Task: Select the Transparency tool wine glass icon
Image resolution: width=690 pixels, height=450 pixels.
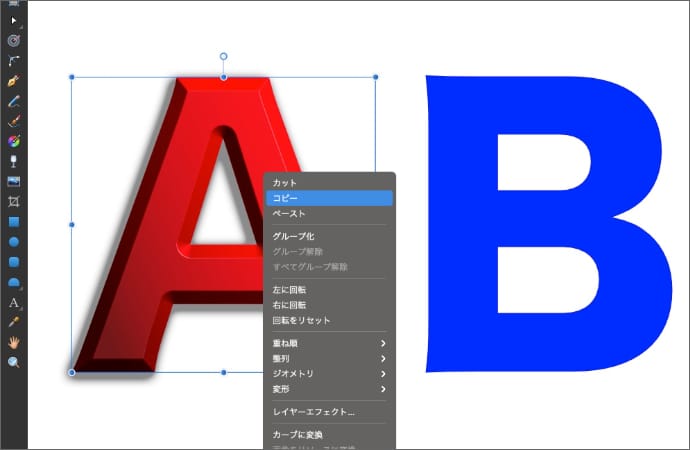Action: [x=14, y=160]
